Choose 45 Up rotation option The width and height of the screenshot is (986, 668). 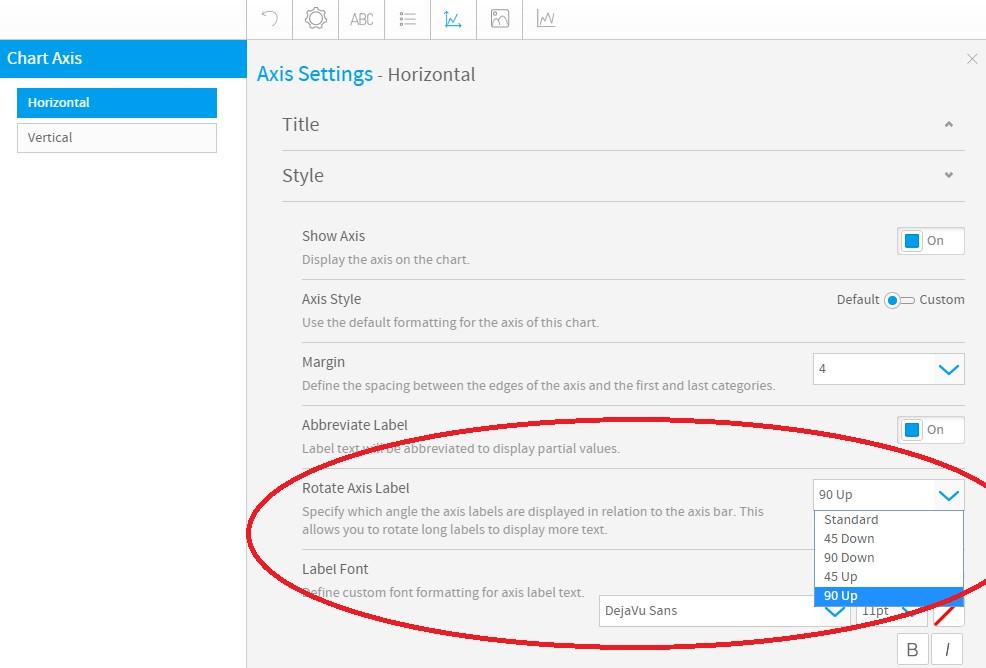point(889,576)
